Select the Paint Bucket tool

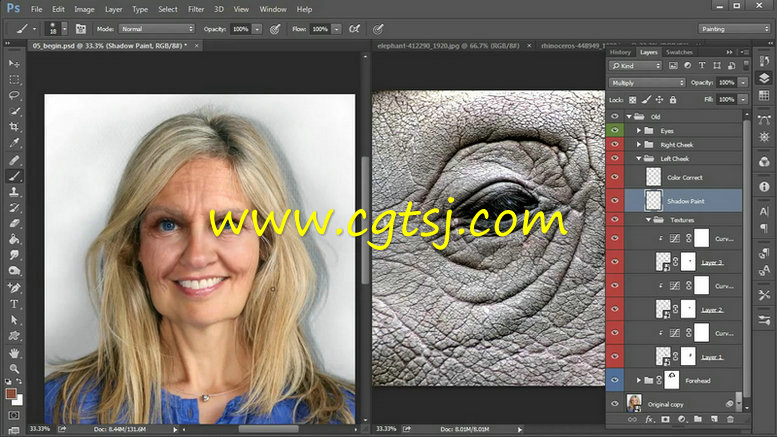14,239
